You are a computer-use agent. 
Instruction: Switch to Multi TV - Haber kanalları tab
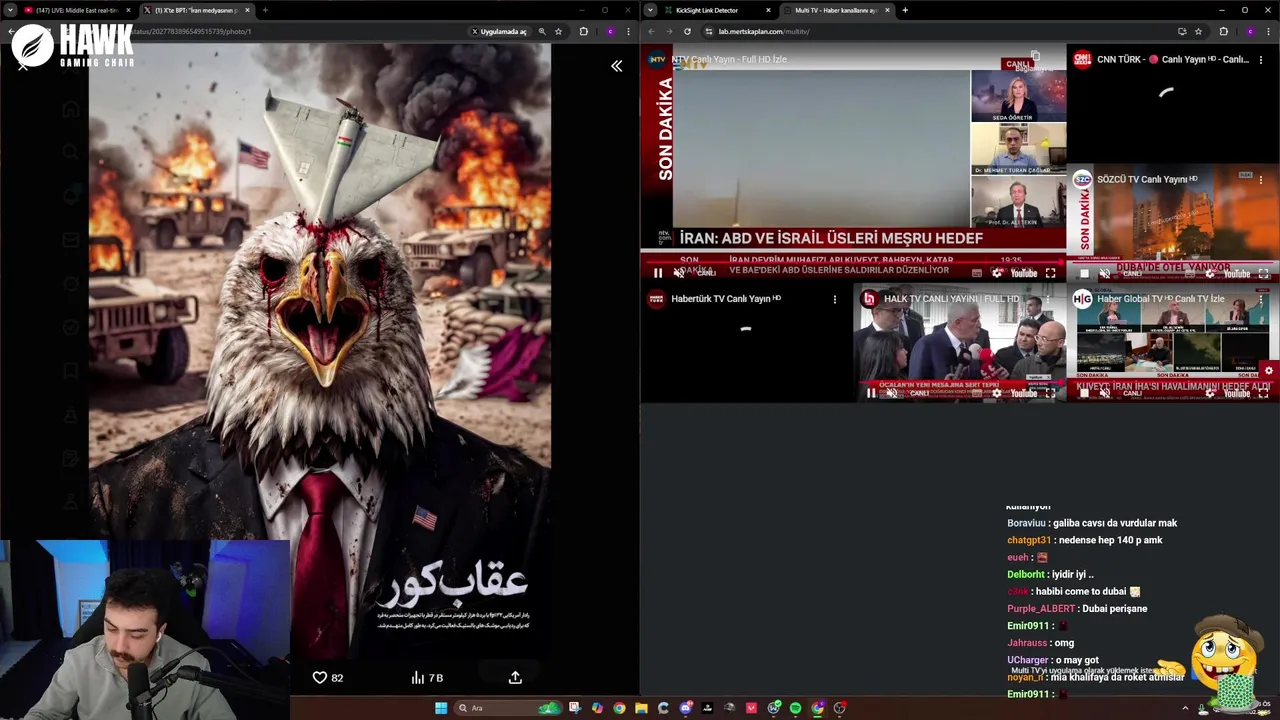(x=837, y=10)
